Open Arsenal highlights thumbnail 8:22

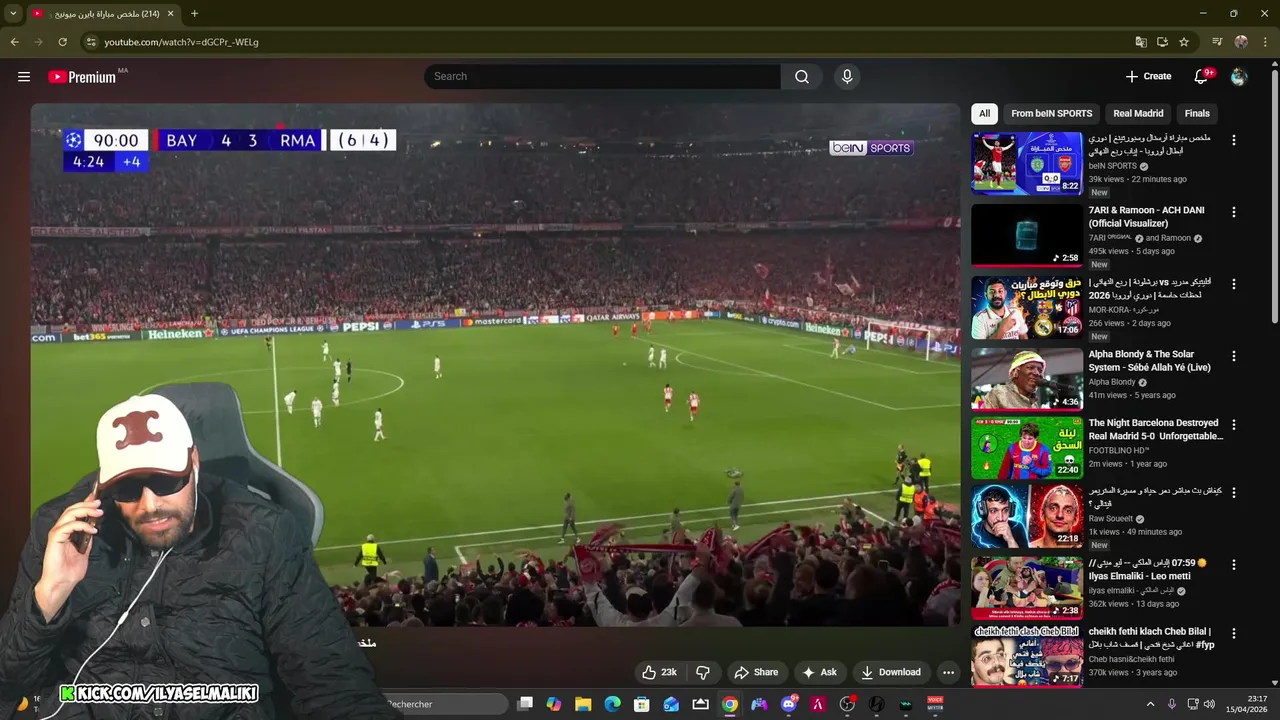[x=1027, y=163]
